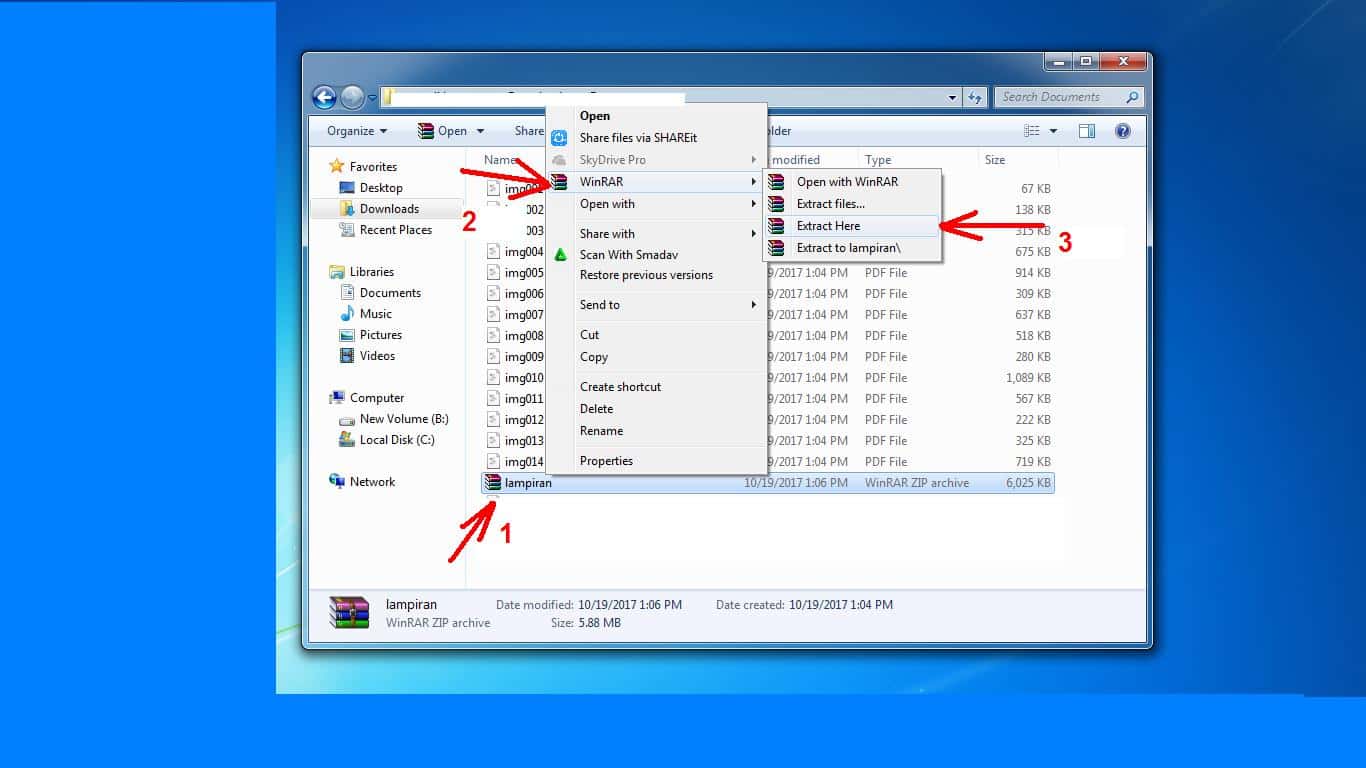Screen dimensions: 1366x768
Task: Click the Network icon in sidebar
Action: click(337, 482)
